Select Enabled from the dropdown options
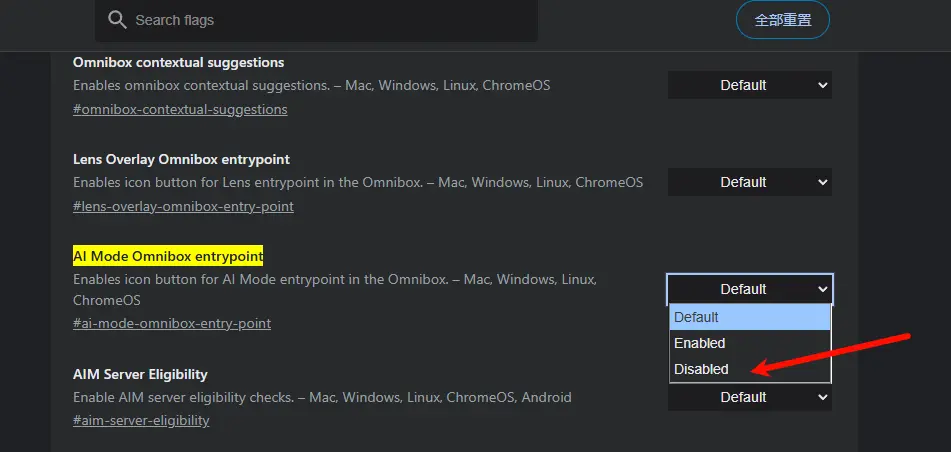 [749, 343]
